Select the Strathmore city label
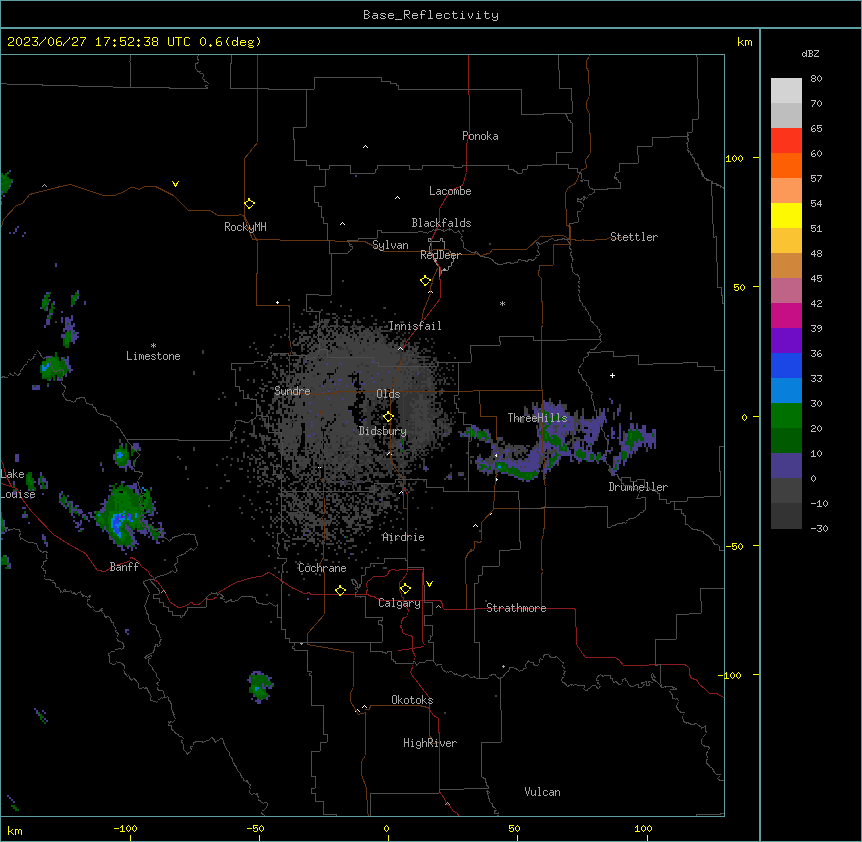Image resolution: width=862 pixels, height=842 pixels. [x=516, y=608]
